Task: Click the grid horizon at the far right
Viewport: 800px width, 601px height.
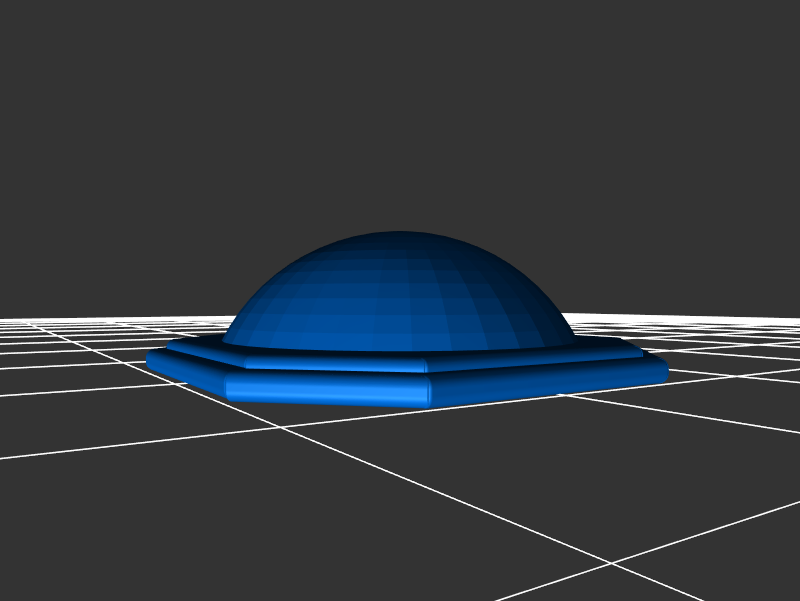Action: point(790,319)
